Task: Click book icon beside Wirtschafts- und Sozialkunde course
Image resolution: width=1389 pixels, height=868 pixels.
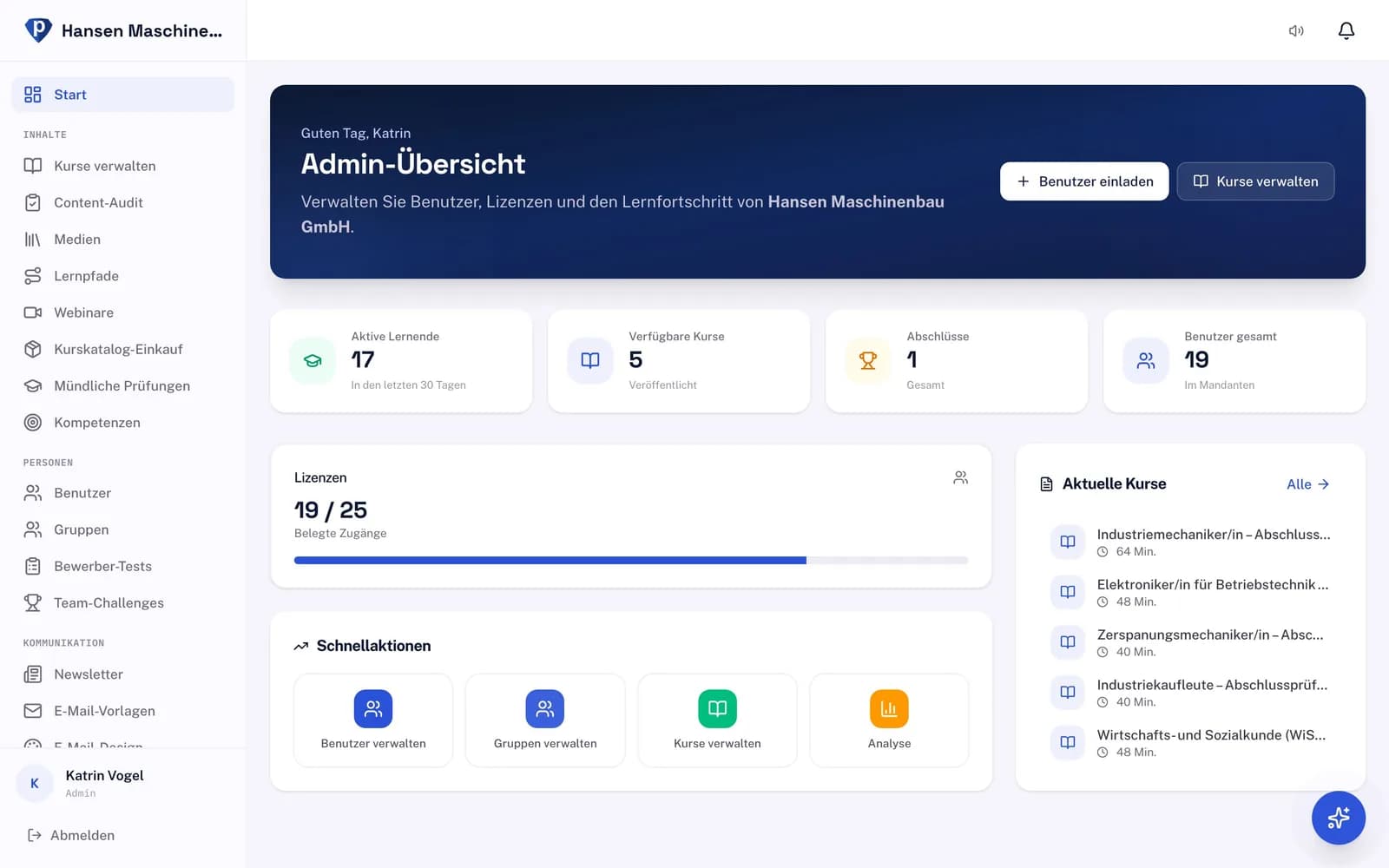Action: [x=1068, y=742]
